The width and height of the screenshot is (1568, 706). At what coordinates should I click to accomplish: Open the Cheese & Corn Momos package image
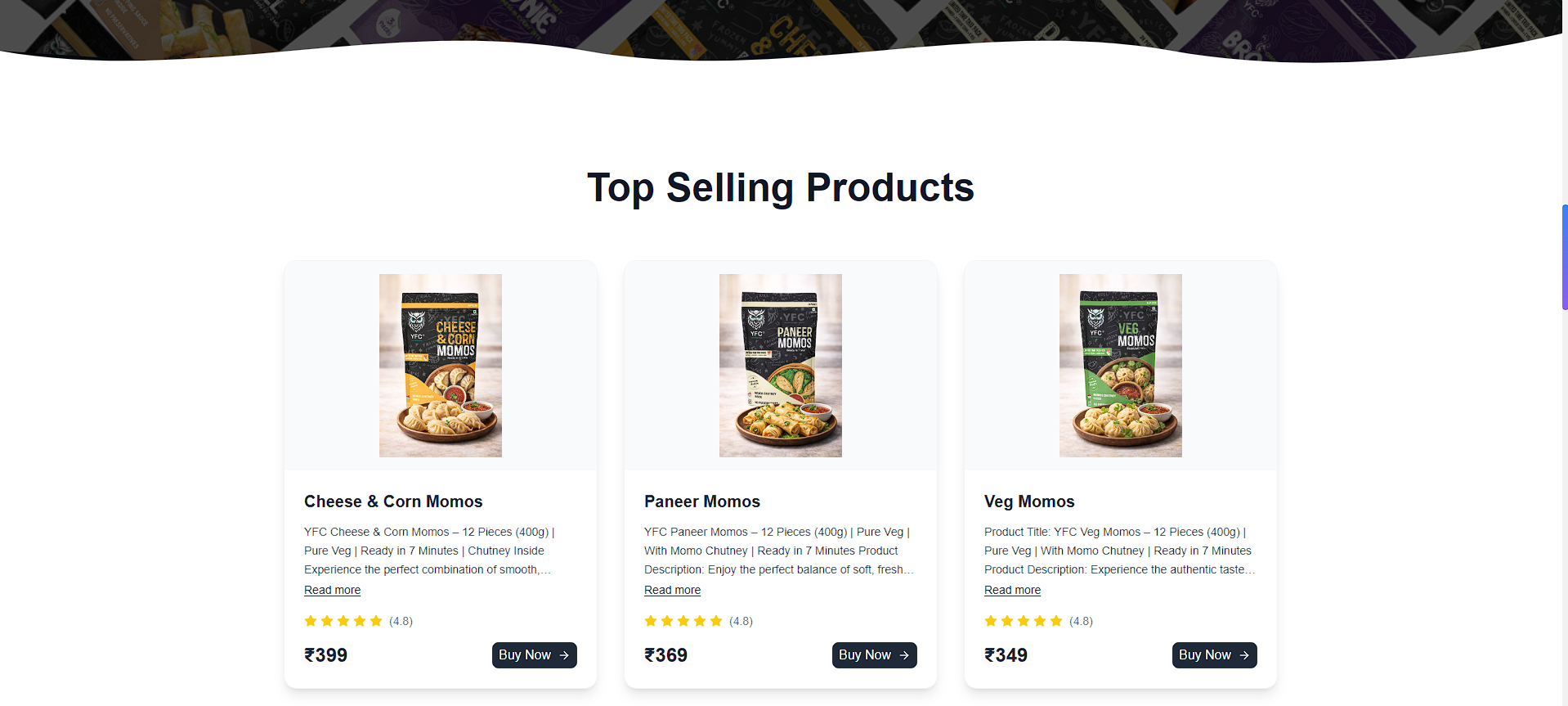(440, 365)
